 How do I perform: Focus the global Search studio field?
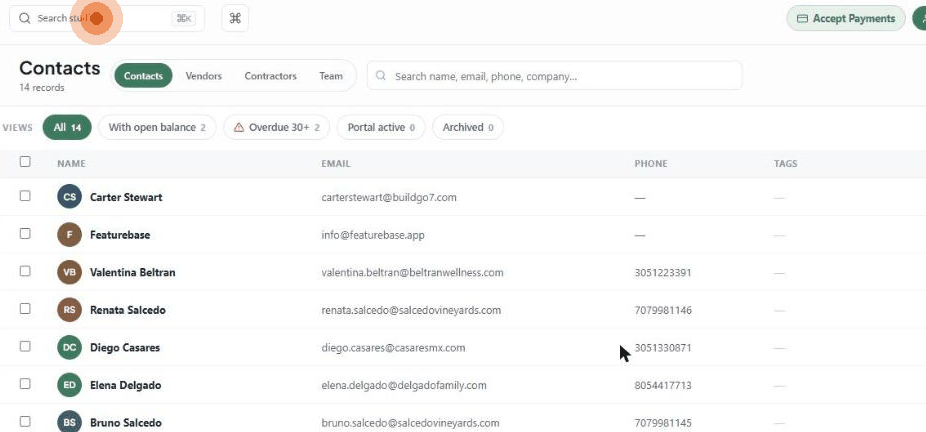point(107,18)
